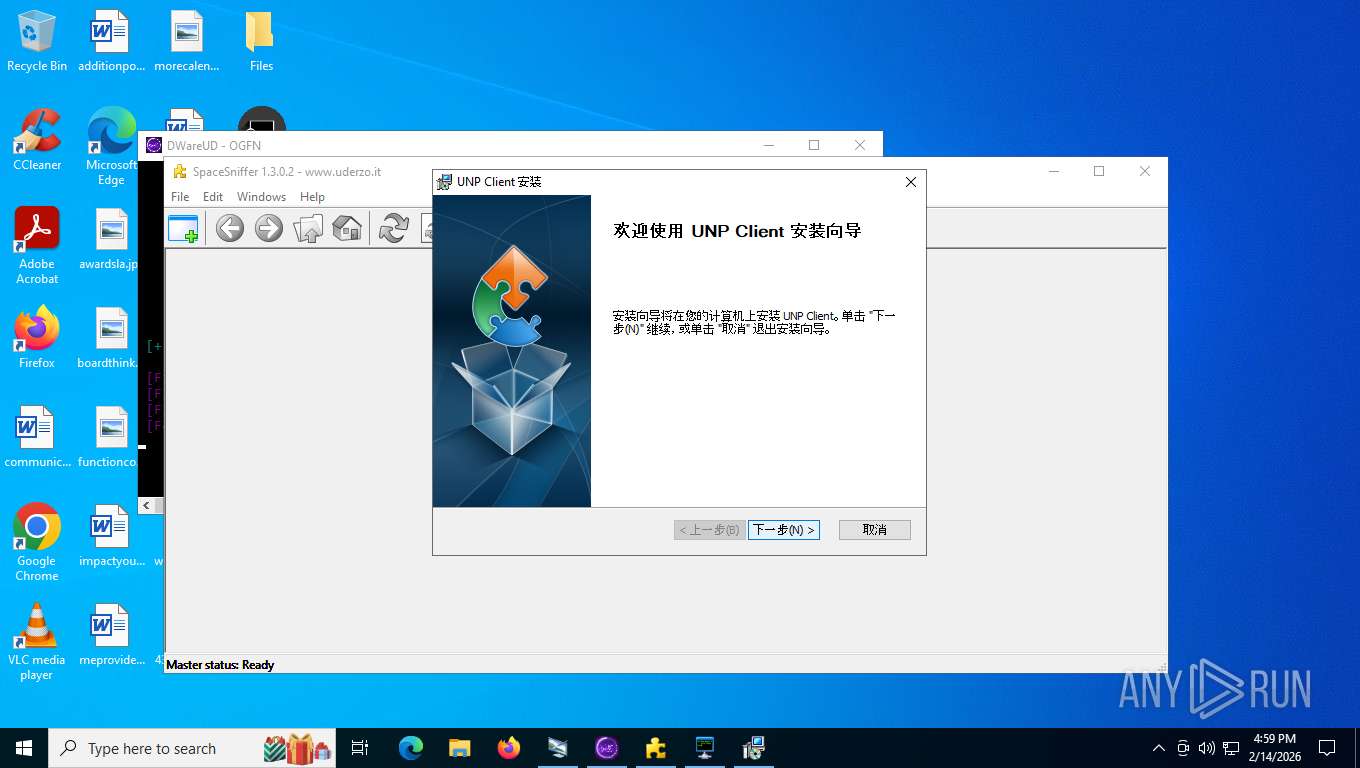Close the UNP Client installer dialog
1360x768 pixels.
(x=910, y=182)
